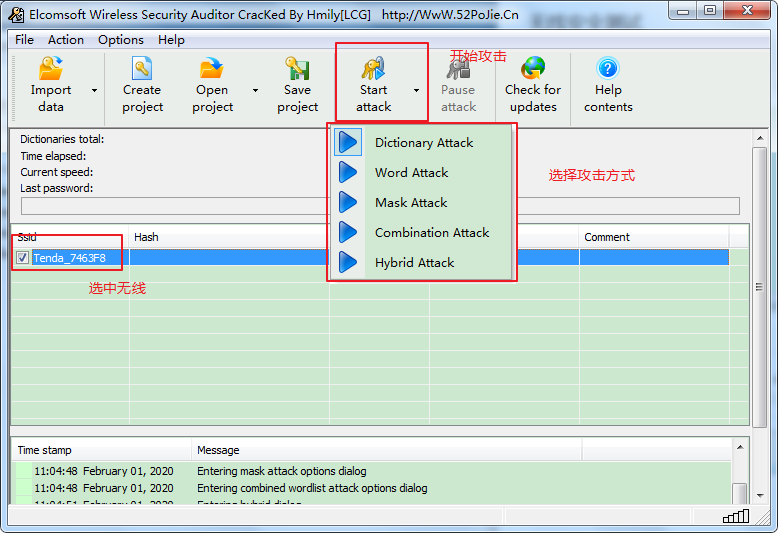Click the Save project label
Image resolution: width=778 pixels, height=533 pixels.
tap(297, 98)
